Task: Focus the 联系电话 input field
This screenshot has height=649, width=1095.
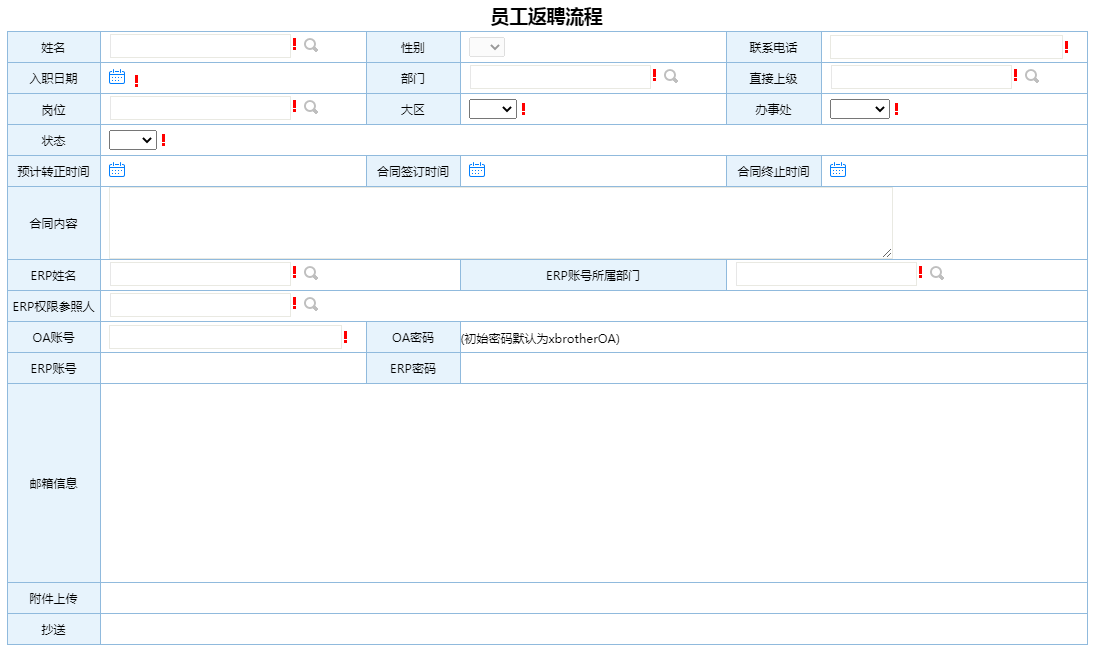Action: (945, 47)
